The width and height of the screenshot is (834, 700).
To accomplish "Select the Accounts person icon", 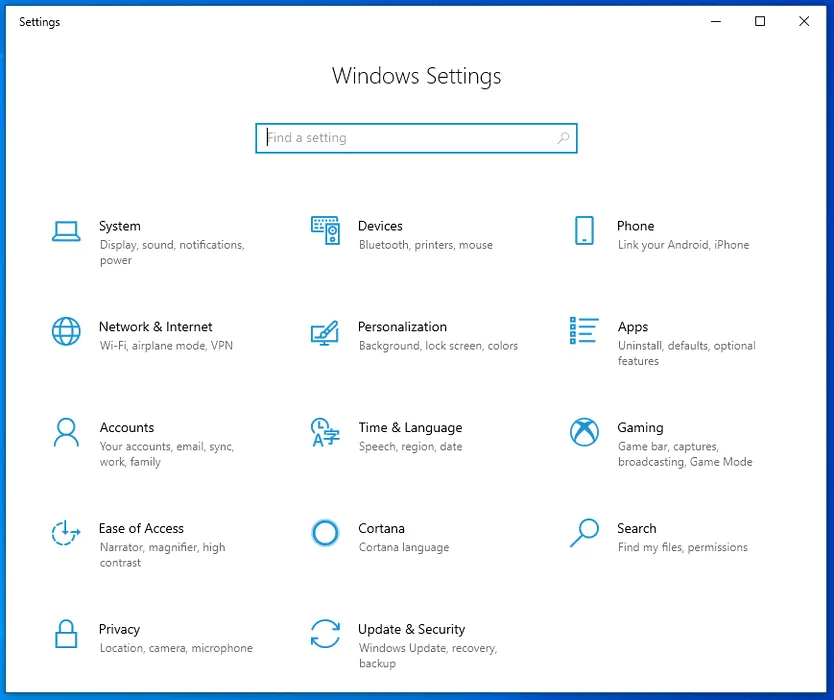I will pos(66,432).
